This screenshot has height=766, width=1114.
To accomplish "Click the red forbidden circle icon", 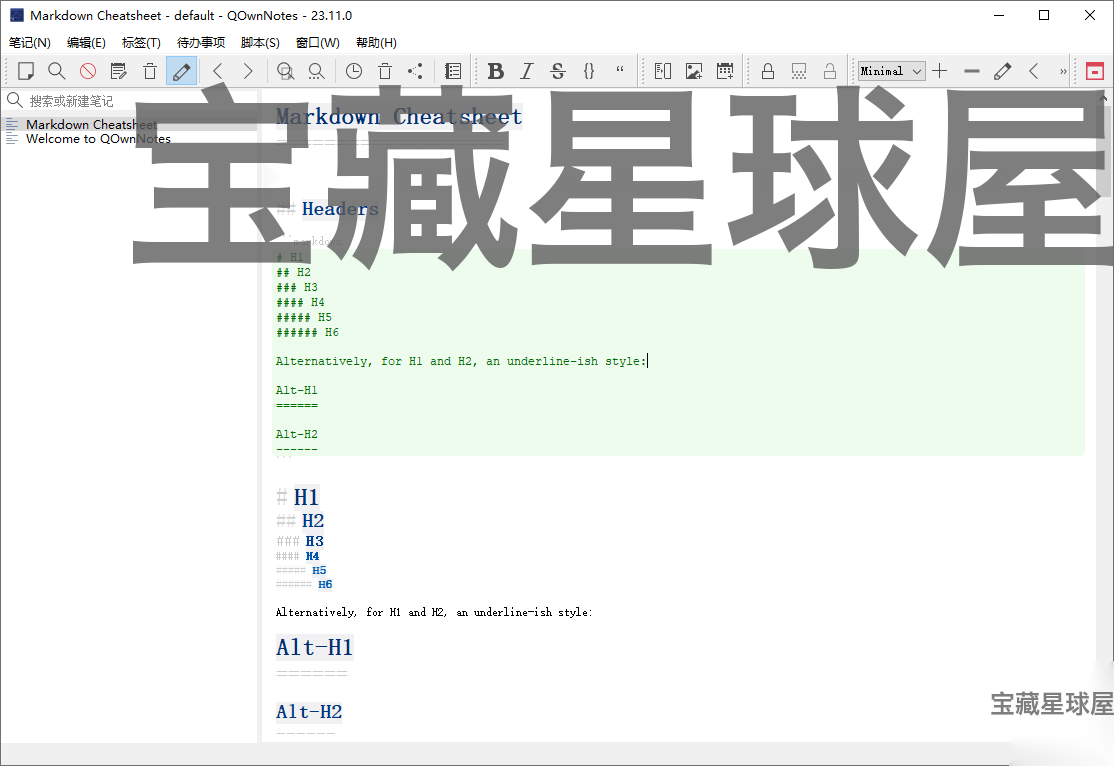I will (88, 71).
